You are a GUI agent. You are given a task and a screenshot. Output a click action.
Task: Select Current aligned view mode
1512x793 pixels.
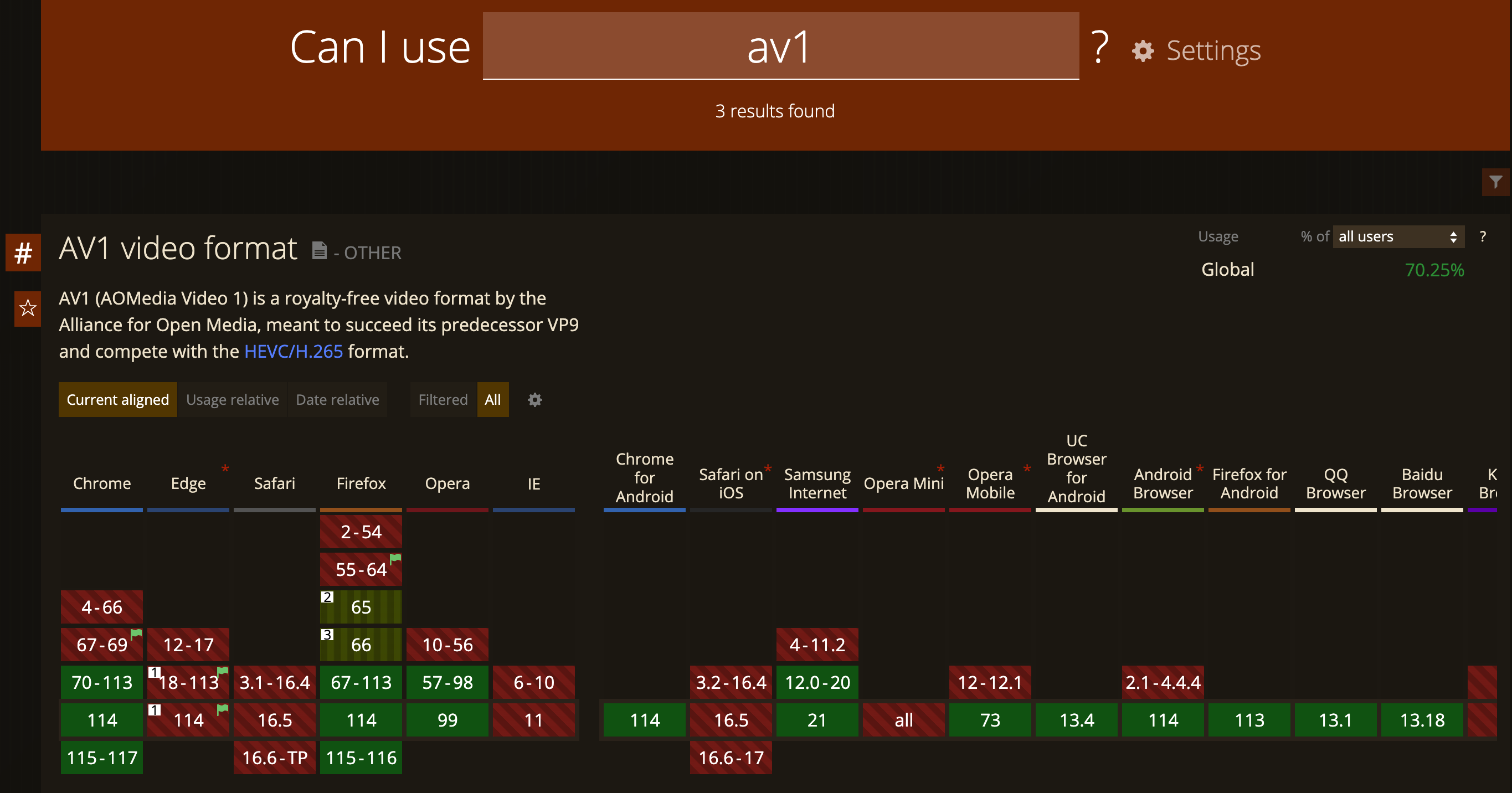pos(117,400)
